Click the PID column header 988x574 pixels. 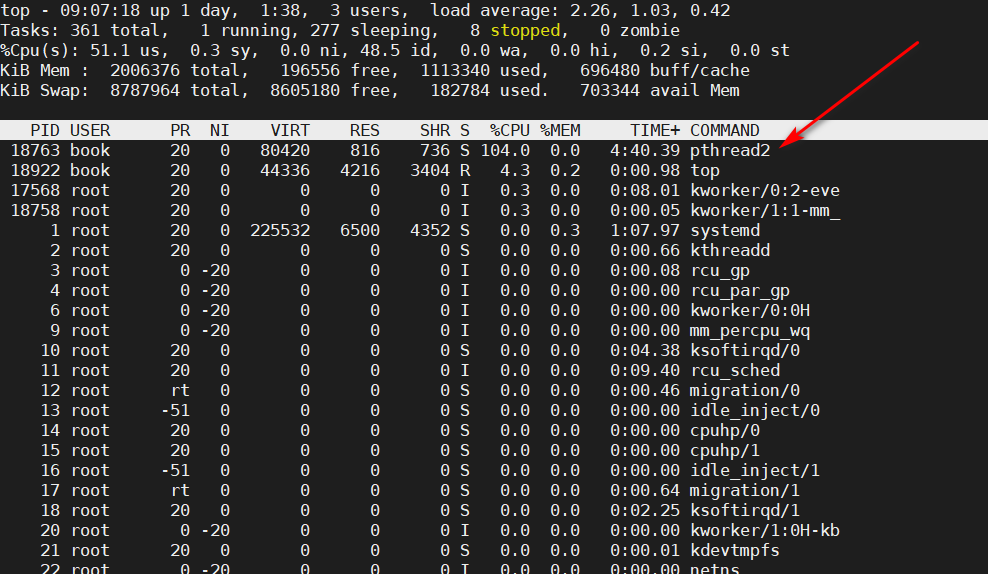pyautogui.click(x=45, y=130)
